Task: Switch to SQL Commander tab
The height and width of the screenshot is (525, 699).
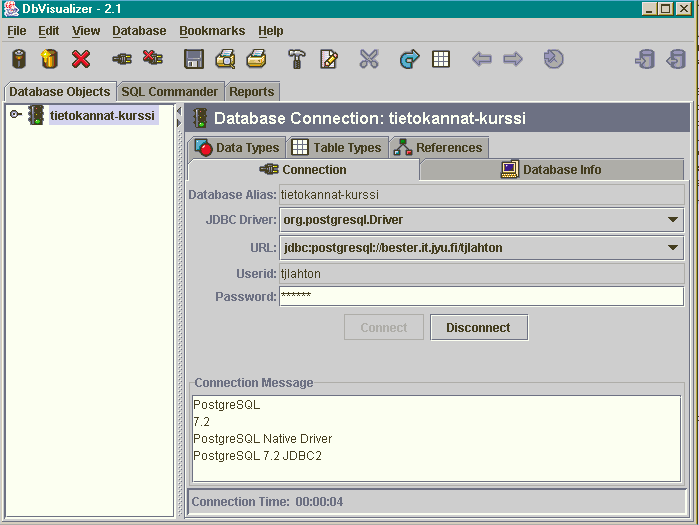Action: point(170,91)
